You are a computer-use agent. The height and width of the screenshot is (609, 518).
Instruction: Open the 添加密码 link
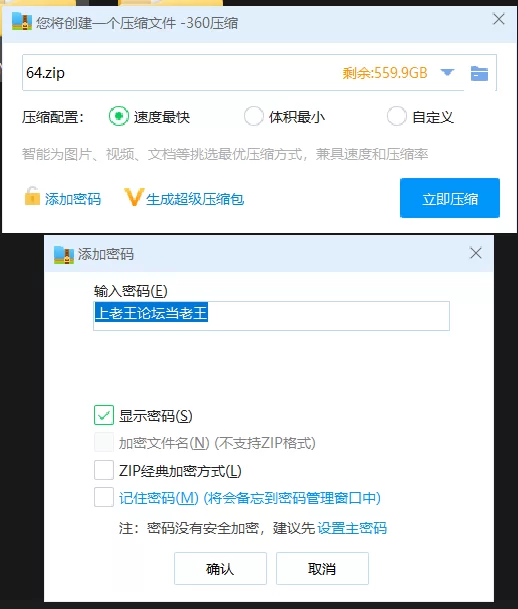(x=73, y=199)
